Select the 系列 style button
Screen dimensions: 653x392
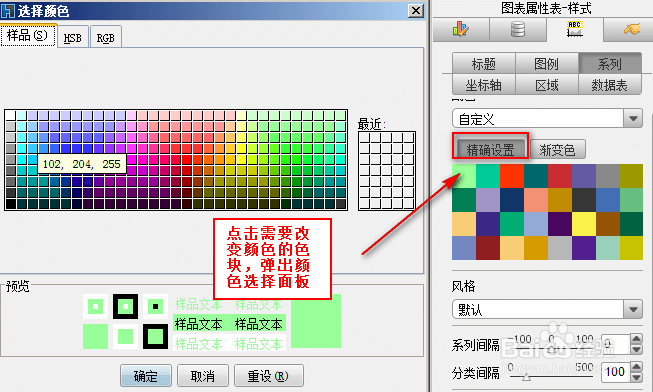point(610,64)
